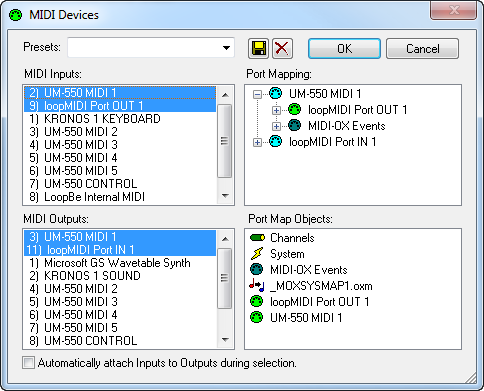Close the MIDI Devices dialog window
Screen dimensions: 484x391
(x=454, y=10)
